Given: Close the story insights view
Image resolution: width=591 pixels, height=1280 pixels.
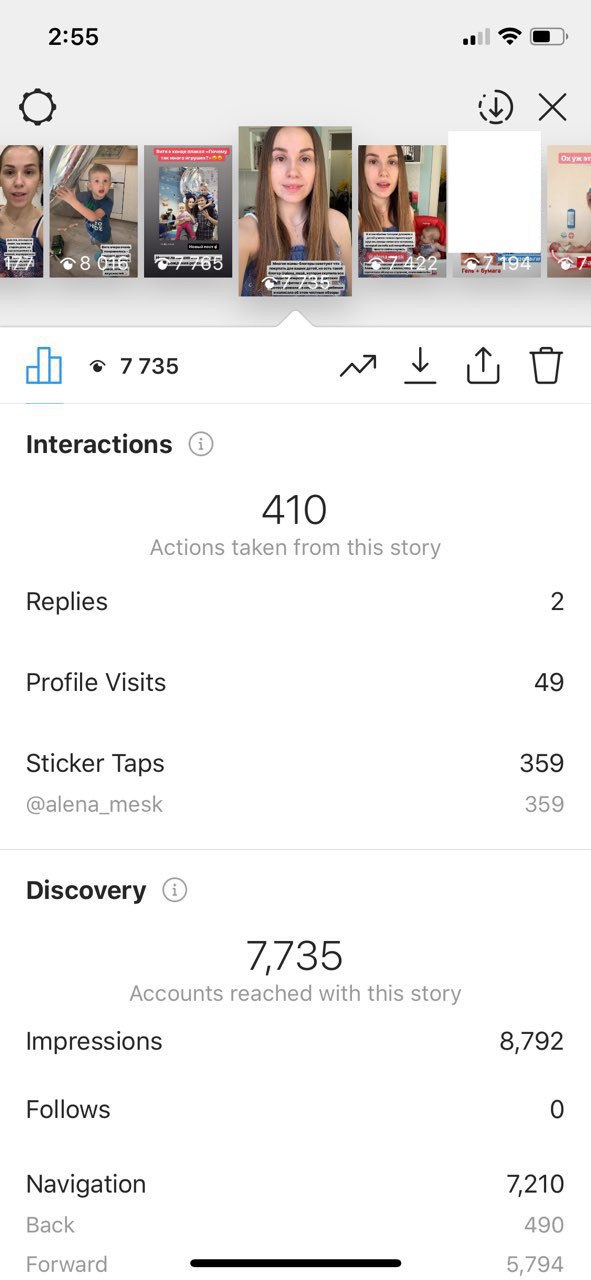Looking at the screenshot, I should coord(552,107).
